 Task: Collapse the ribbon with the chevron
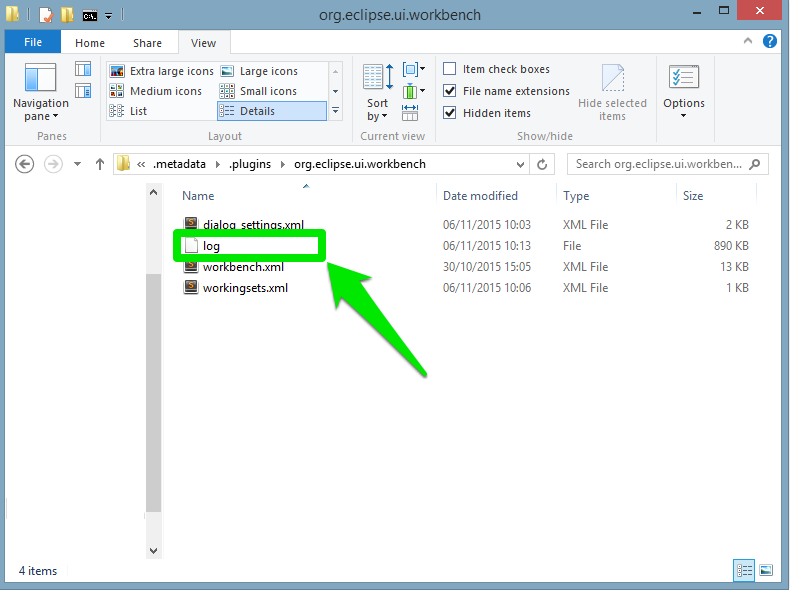[748, 41]
